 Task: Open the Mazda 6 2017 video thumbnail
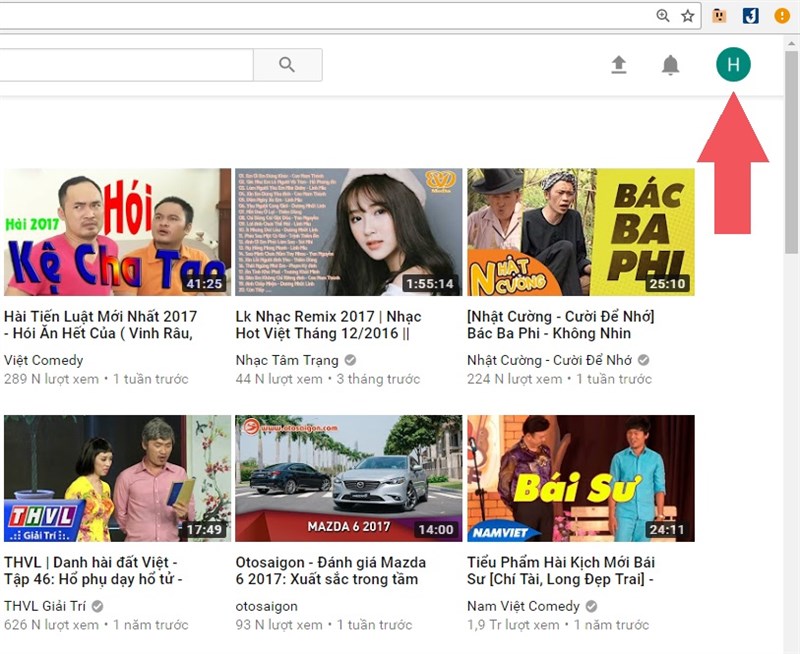[x=348, y=479]
